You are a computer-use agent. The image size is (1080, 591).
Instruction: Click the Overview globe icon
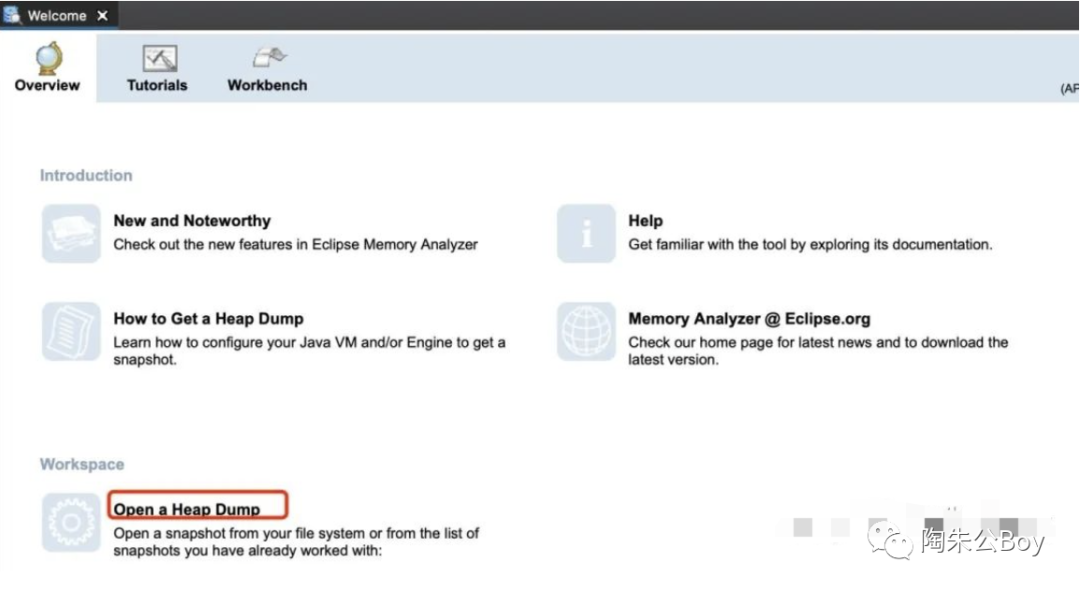(x=49, y=58)
